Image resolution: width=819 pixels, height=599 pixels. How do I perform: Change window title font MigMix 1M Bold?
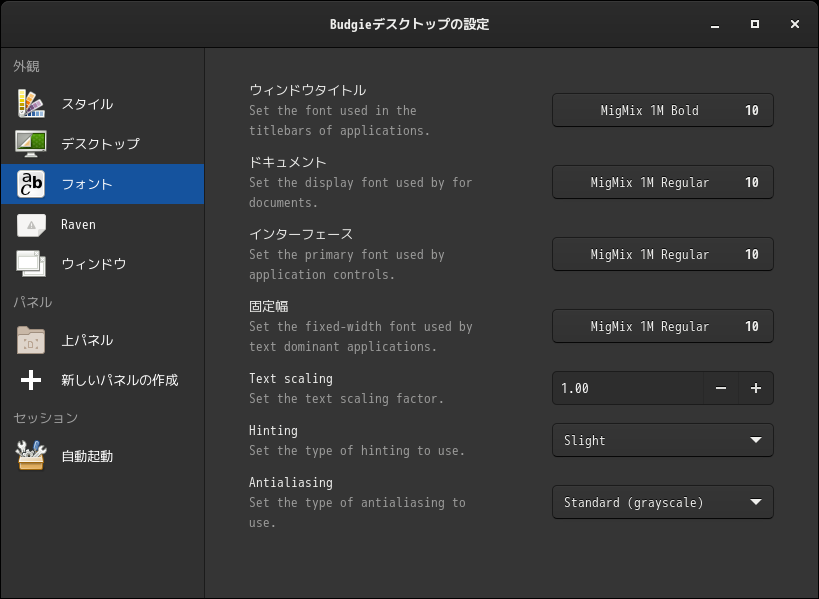pyautogui.click(x=662, y=110)
